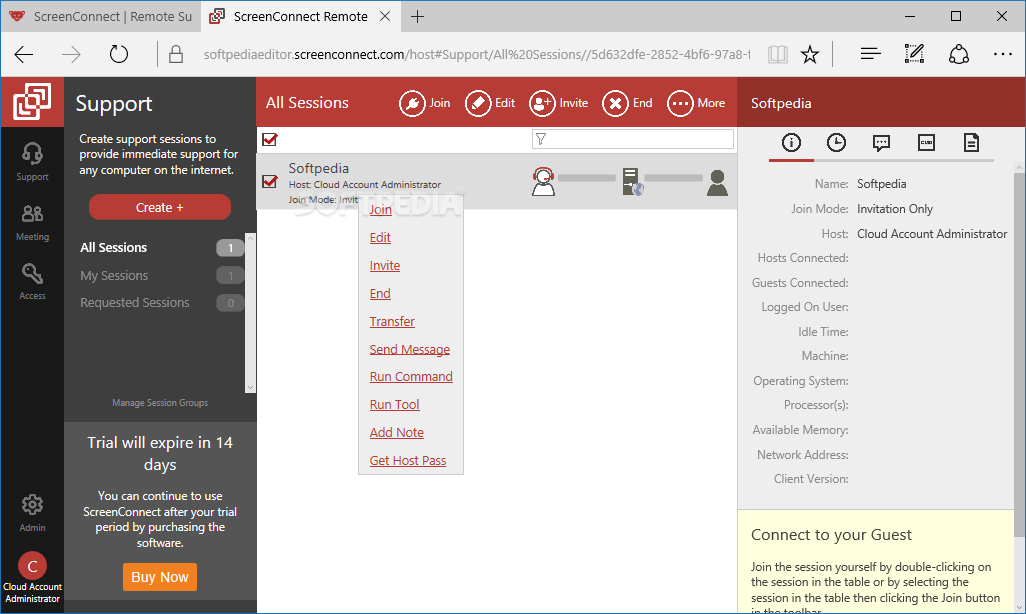This screenshot has height=614, width=1026.
Task: Choose Edit in the context menu
Action: click(x=380, y=238)
